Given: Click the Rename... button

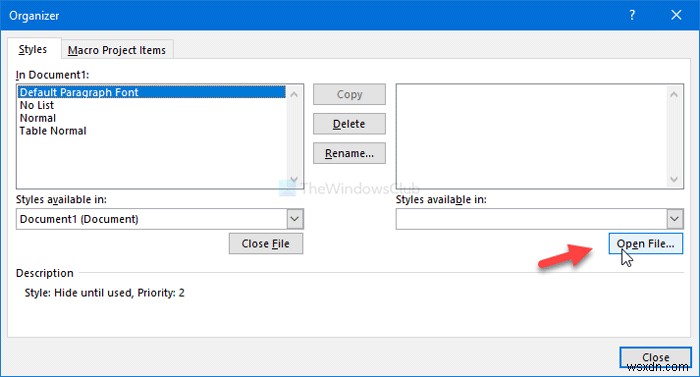Looking at the screenshot, I should [349, 153].
